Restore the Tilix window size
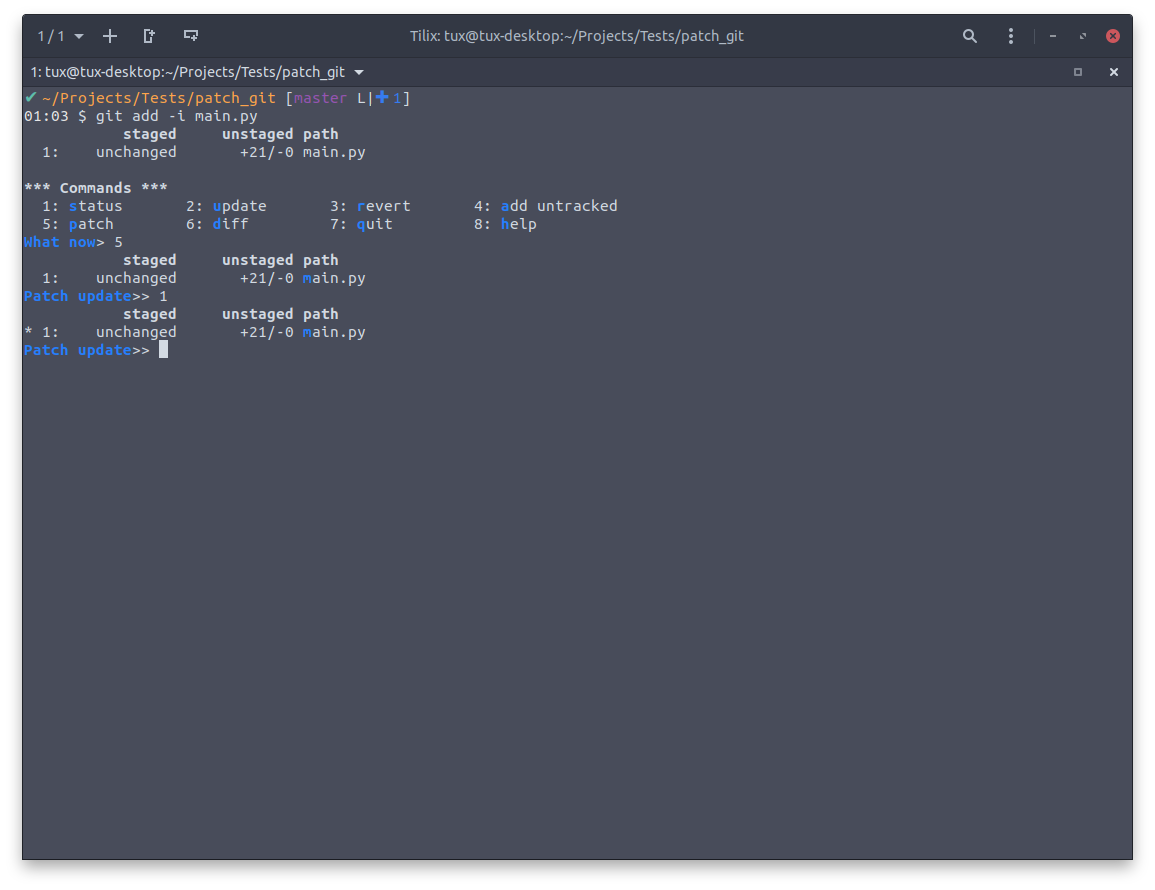The height and width of the screenshot is (890, 1155). (x=1082, y=36)
